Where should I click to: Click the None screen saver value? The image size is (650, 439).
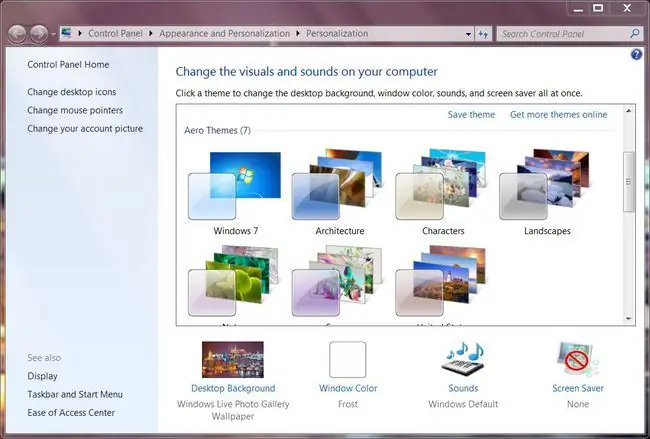point(578,404)
